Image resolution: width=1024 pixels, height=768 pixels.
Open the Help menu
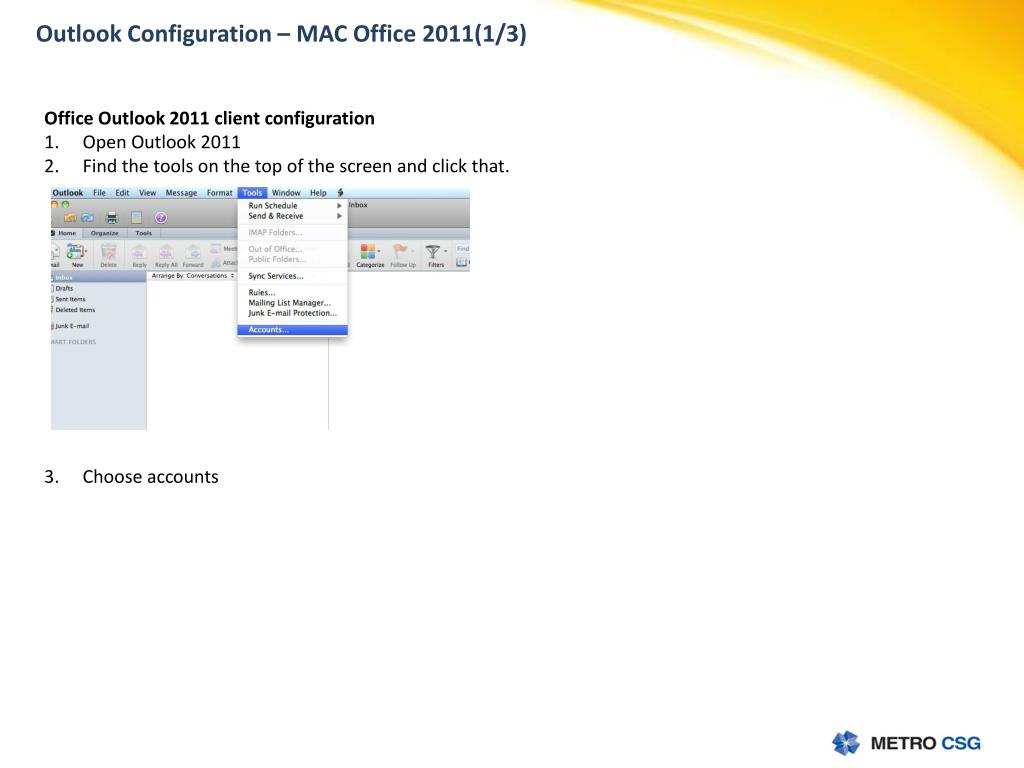[x=318, y=193]
